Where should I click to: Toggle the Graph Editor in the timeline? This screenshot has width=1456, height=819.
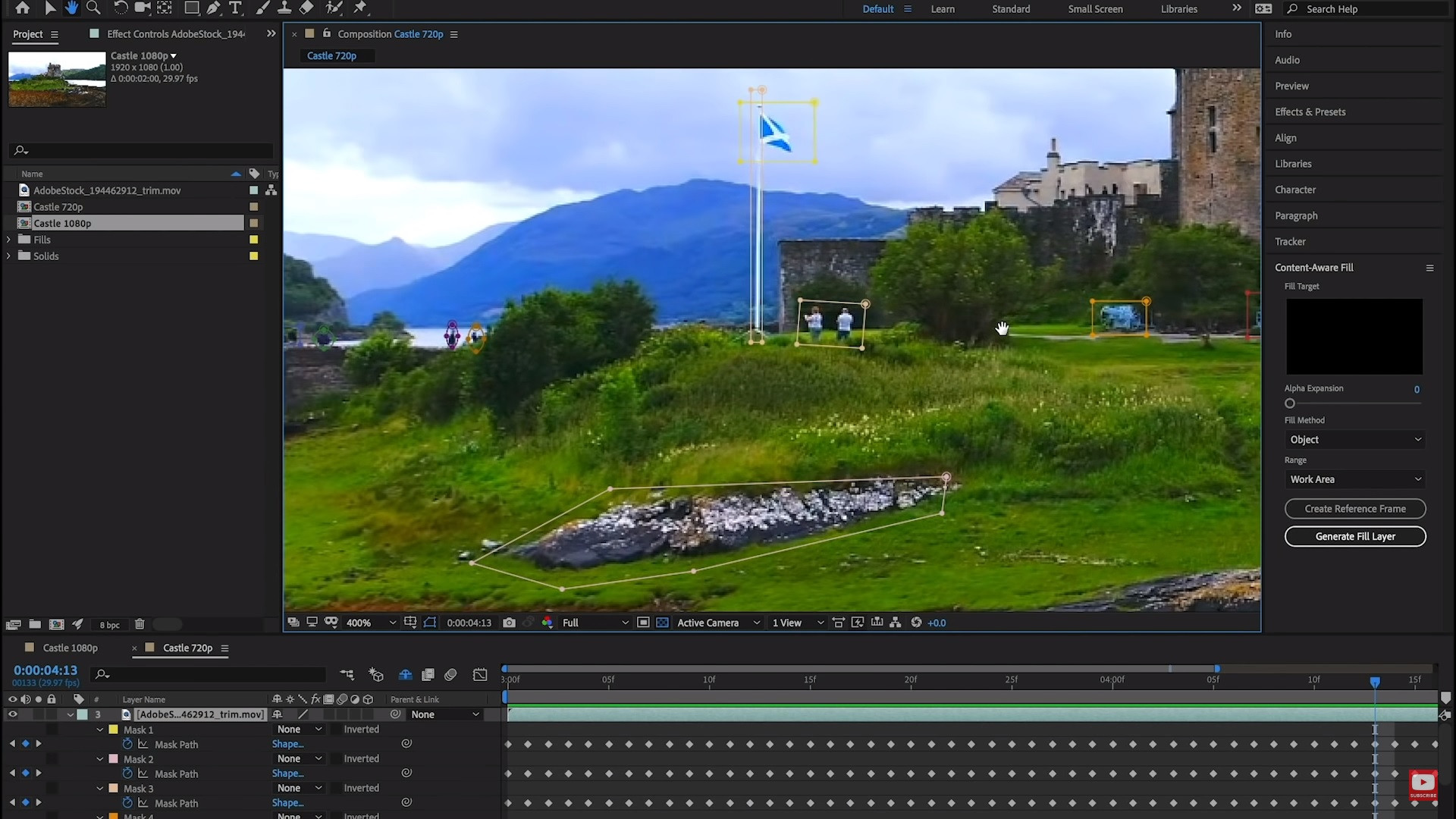[480, 674]
